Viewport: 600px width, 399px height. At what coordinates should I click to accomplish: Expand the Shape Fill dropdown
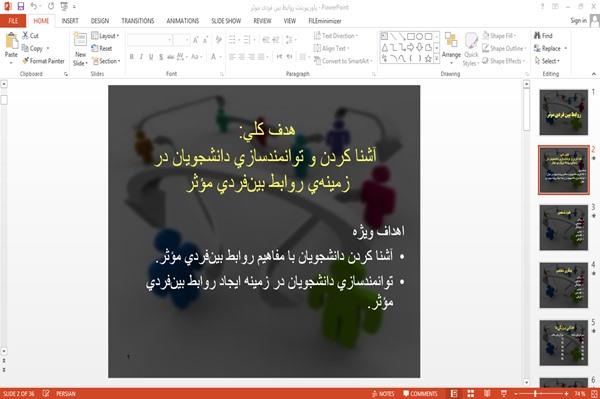pos(499,36)
